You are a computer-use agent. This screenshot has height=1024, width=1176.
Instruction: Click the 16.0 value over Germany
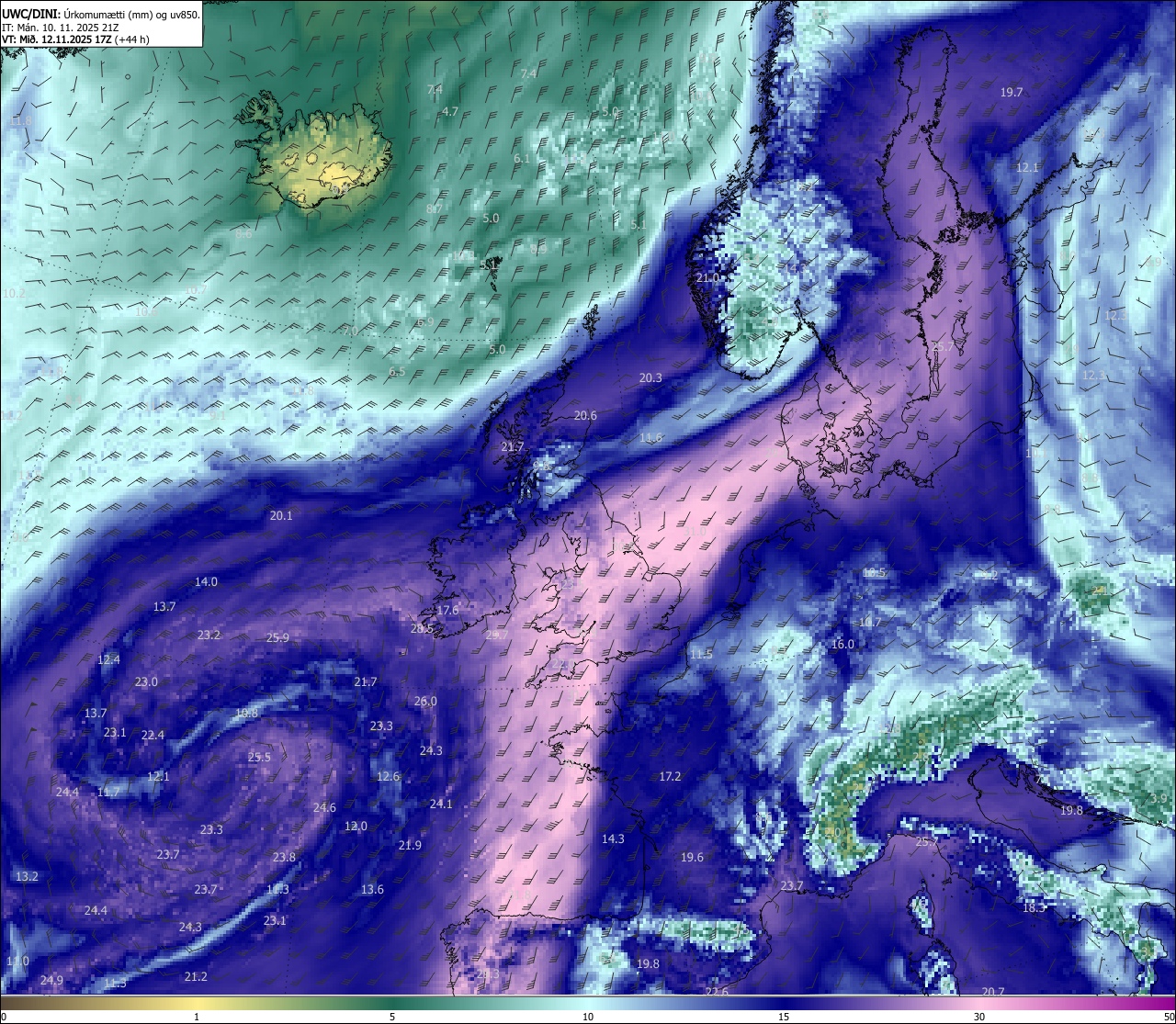coord(842,644)
